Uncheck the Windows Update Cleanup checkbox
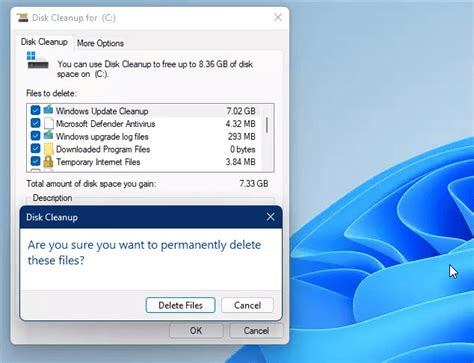 [35, 110]
